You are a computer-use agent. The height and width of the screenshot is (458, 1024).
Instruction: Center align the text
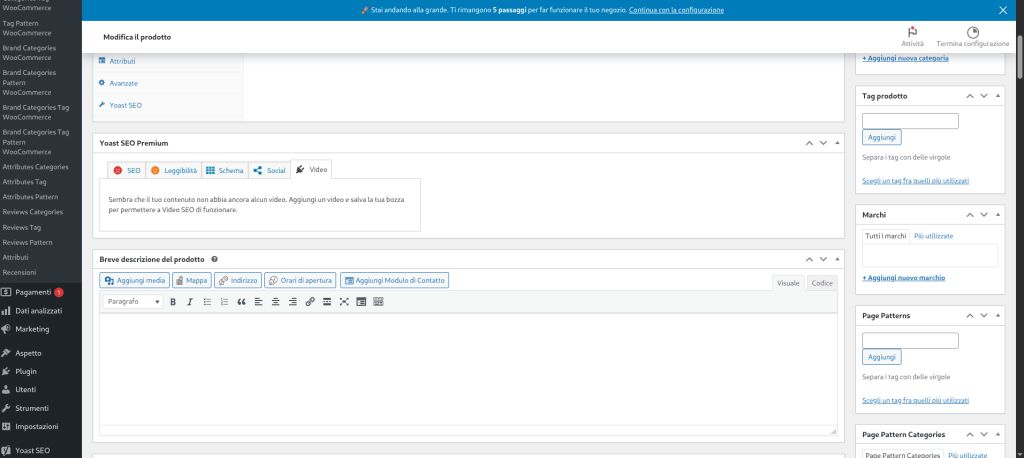click(275, 301)
